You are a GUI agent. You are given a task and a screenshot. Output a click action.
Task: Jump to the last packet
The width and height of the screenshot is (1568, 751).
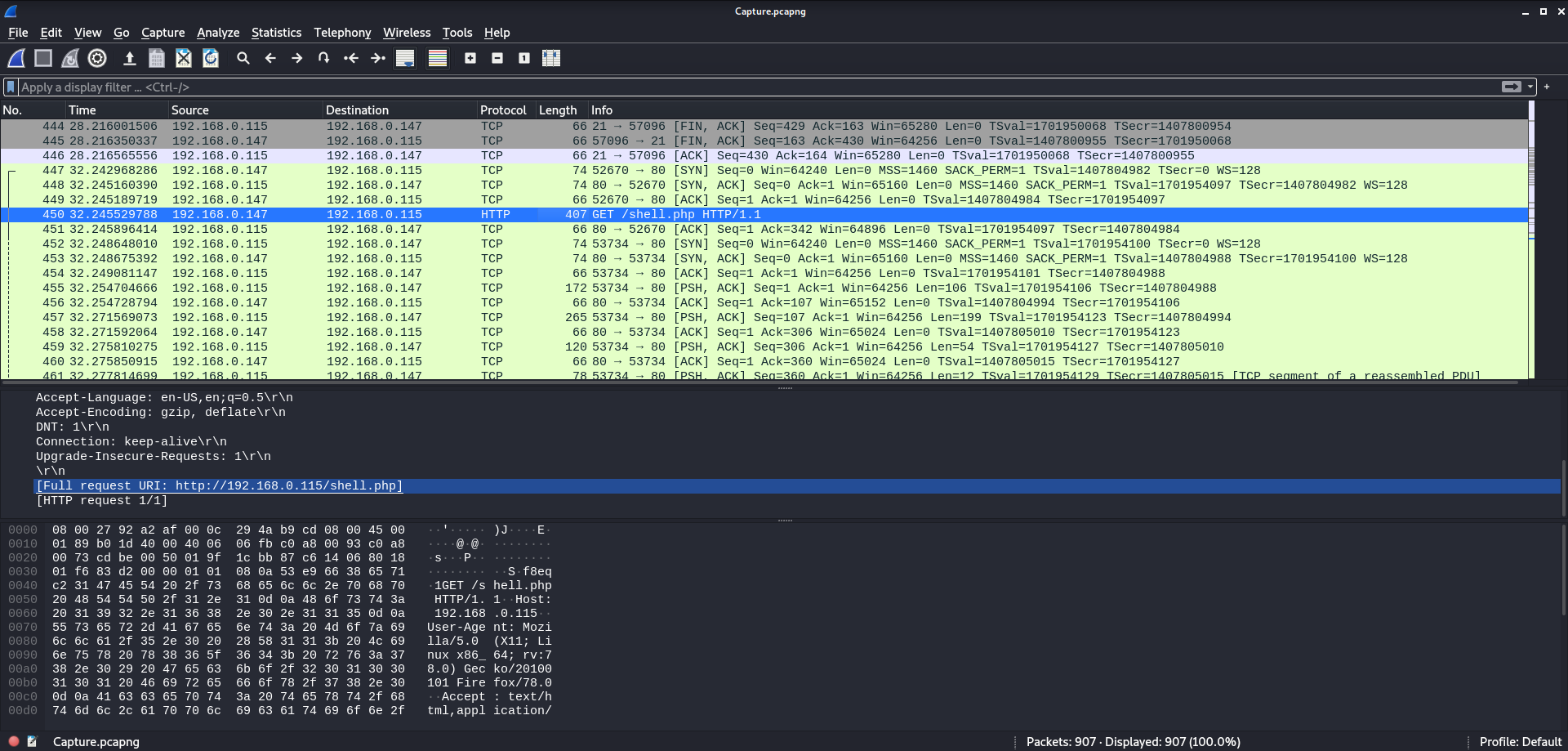coord(378,58)
